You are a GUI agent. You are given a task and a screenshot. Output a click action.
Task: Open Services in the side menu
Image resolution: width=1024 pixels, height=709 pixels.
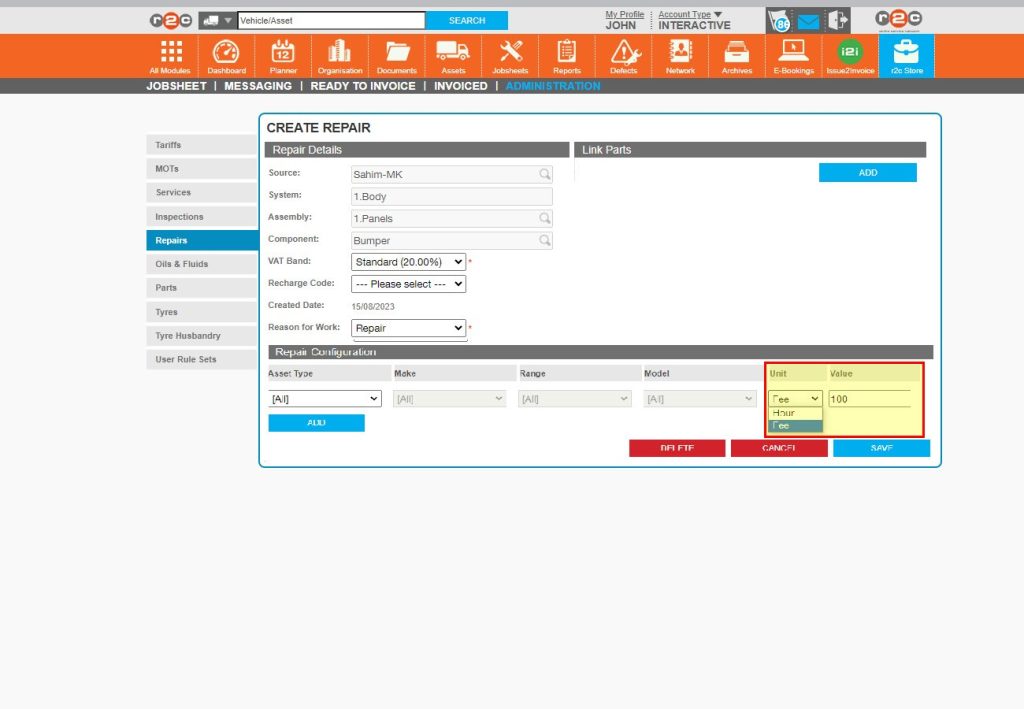click(202, 193)
